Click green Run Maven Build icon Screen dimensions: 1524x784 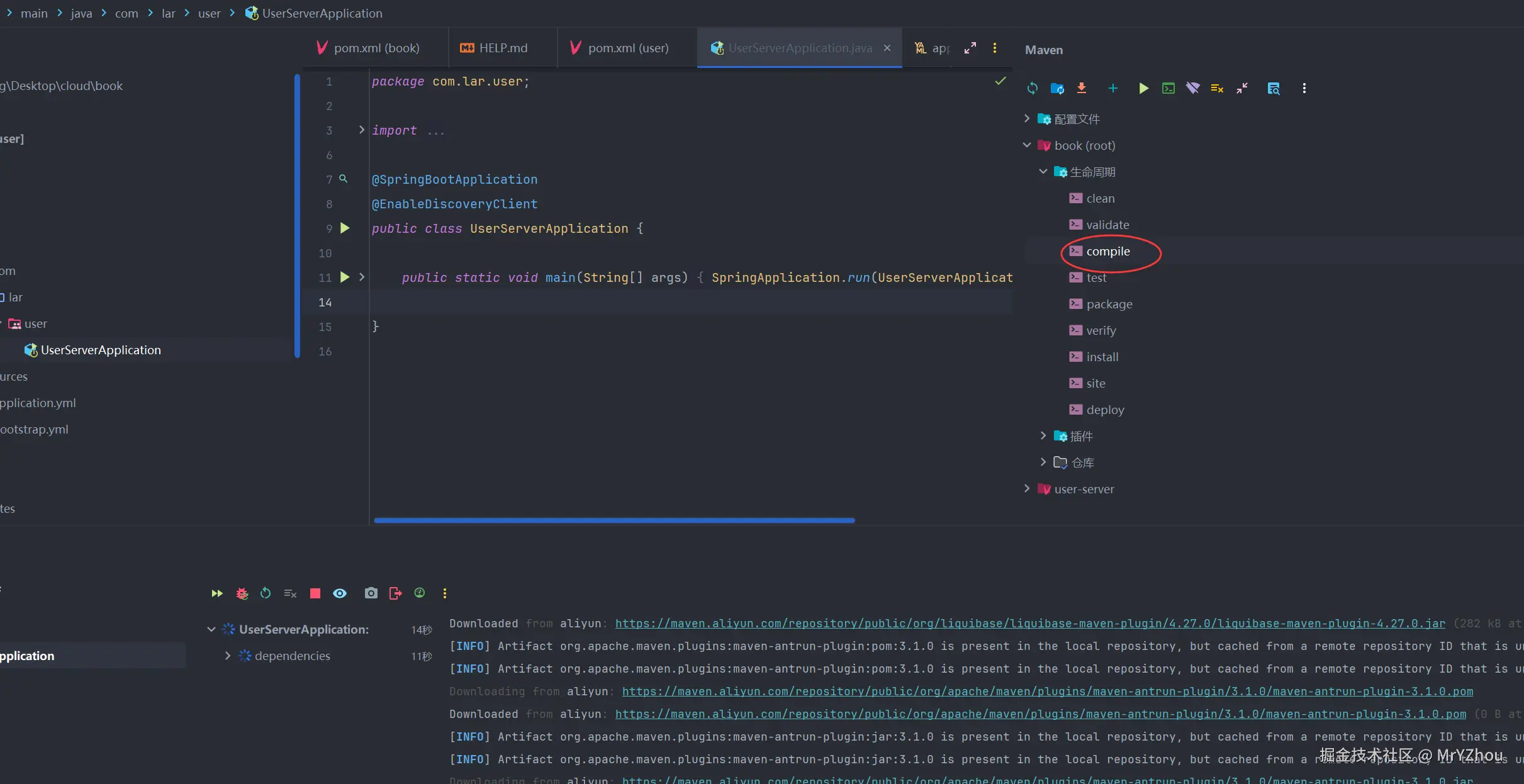[x=1143, y=88]
